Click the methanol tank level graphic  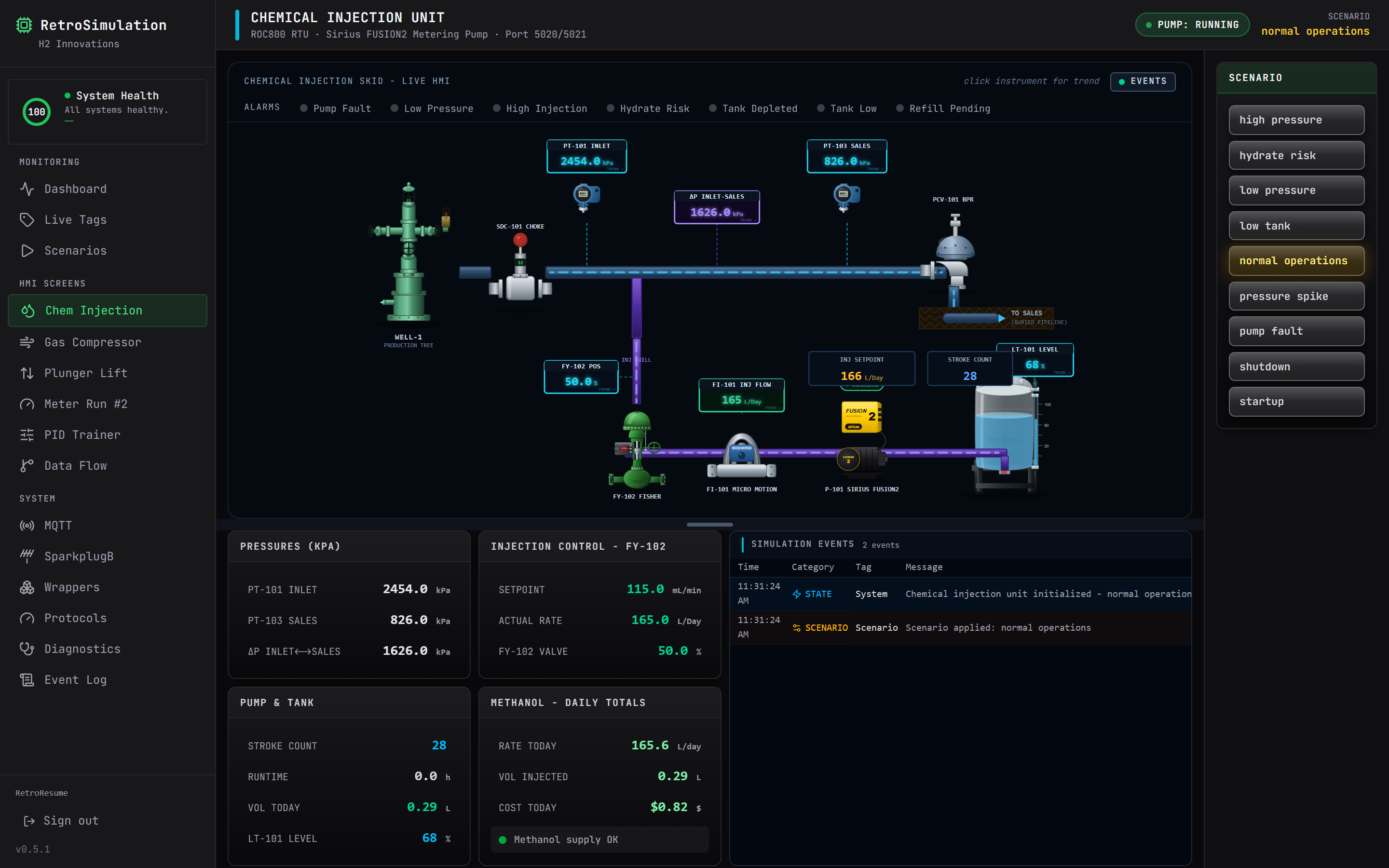click(1006, 437)
